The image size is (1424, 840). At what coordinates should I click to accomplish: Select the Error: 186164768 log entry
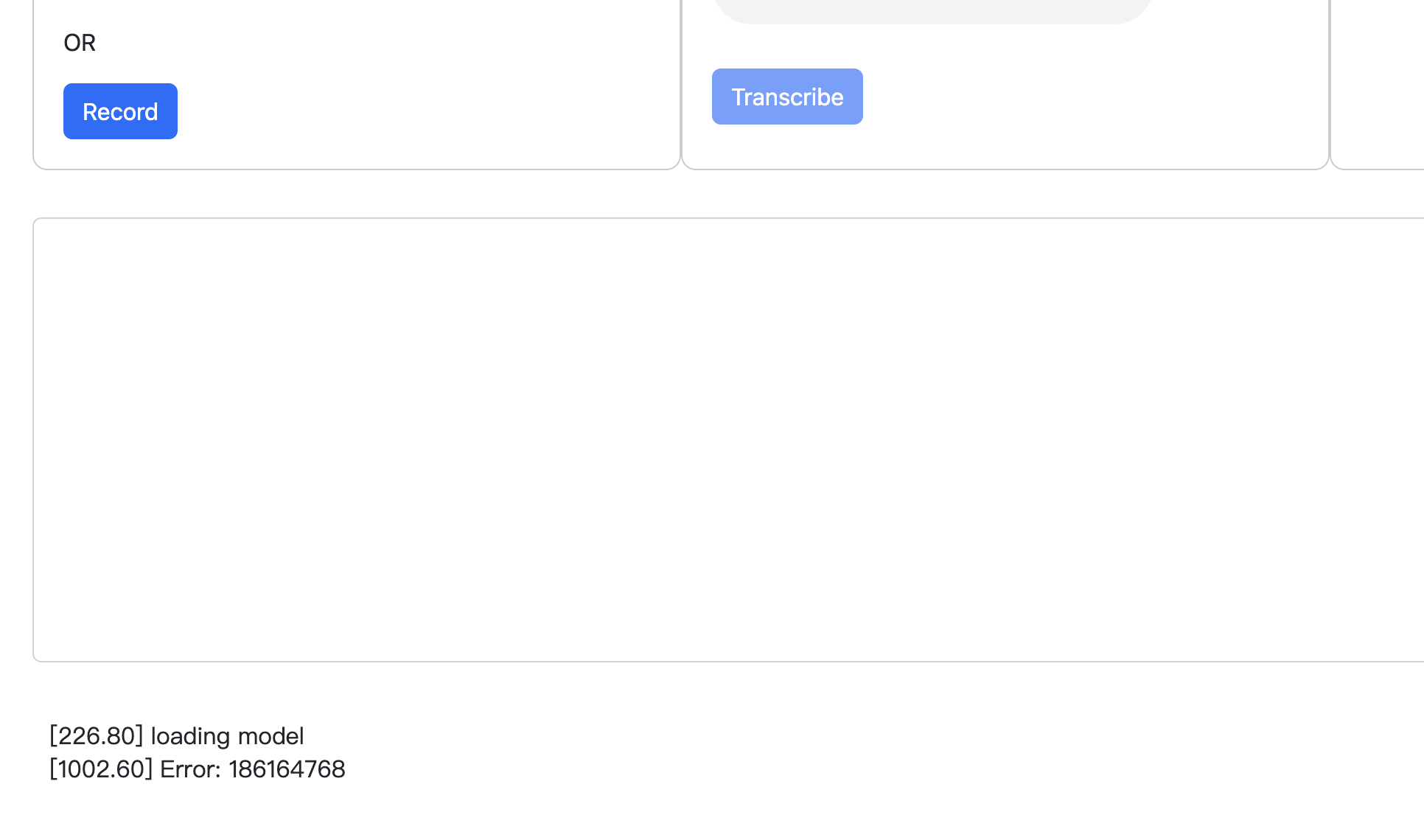coord(197,769)
